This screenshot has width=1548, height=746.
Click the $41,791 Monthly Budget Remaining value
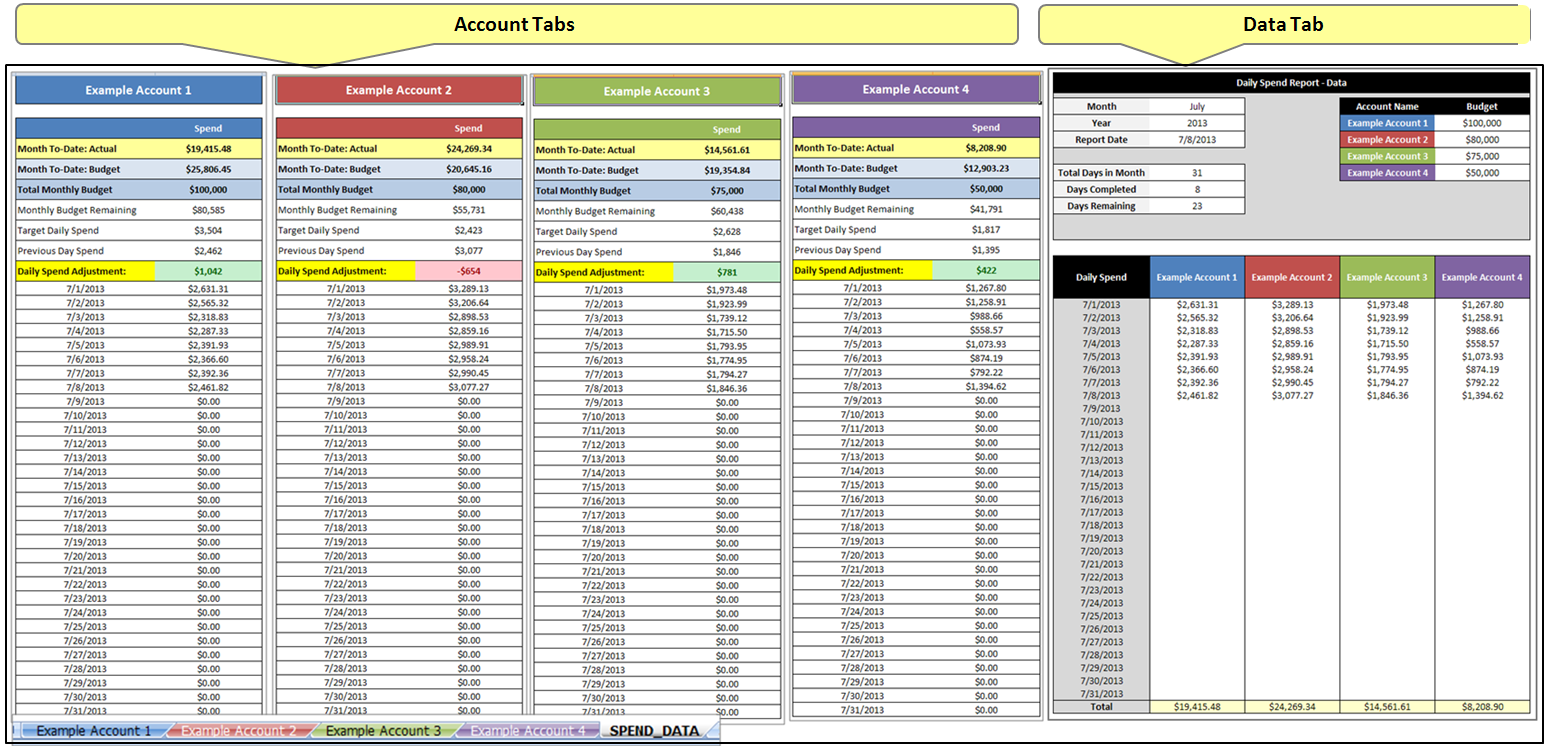(x=986, y=209)
